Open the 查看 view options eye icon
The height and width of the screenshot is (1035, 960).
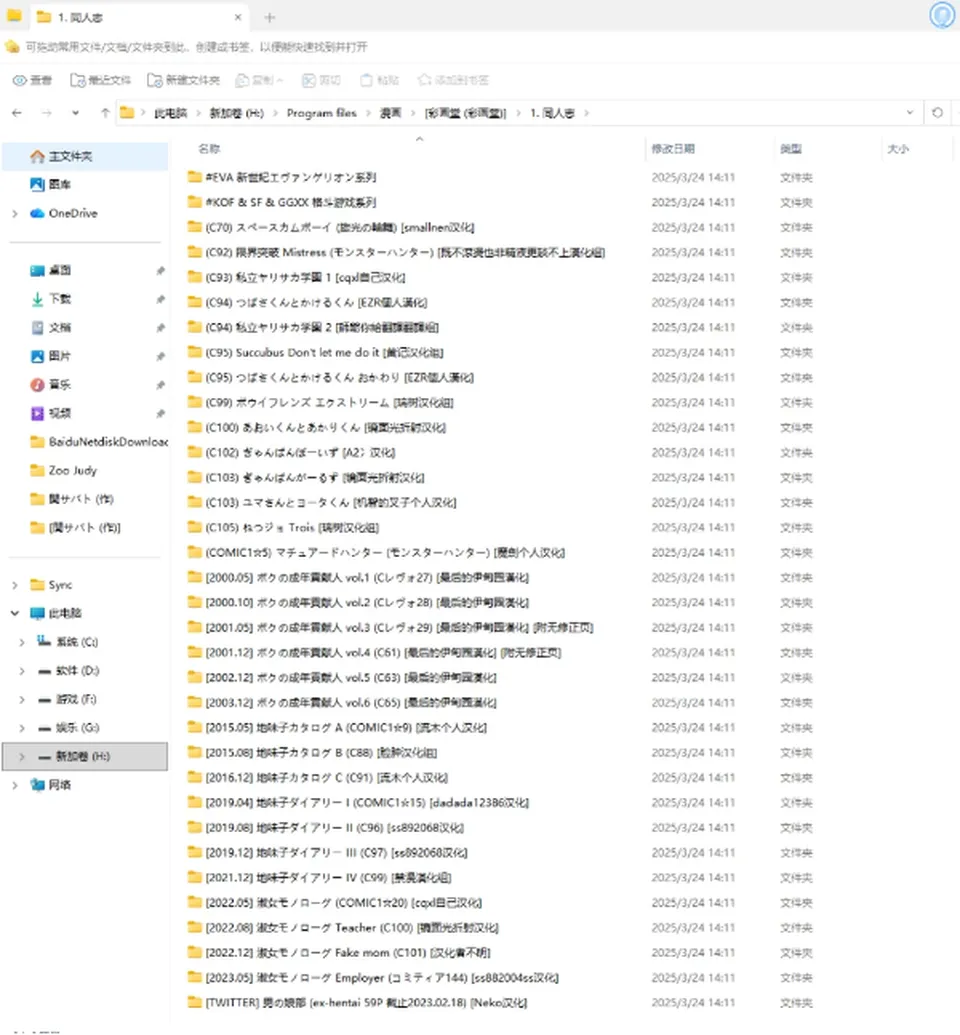[20, 81]
